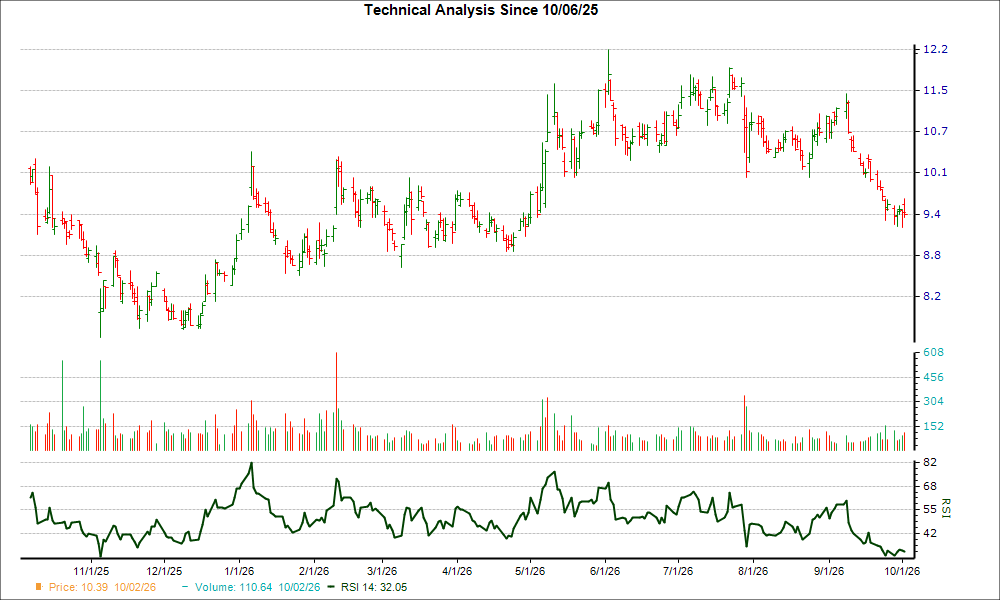Click the 11/1/25 date label
Viewport: 1000px width, 600px height.
point(91,571)
